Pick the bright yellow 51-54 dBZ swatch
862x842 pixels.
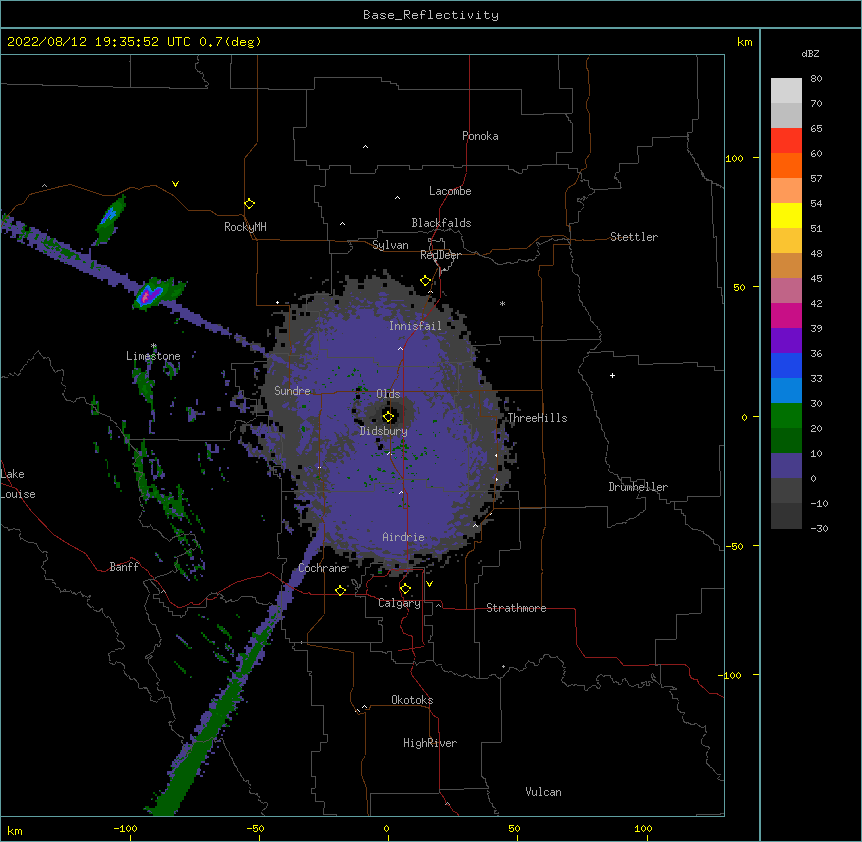click(x=786, y=215)
